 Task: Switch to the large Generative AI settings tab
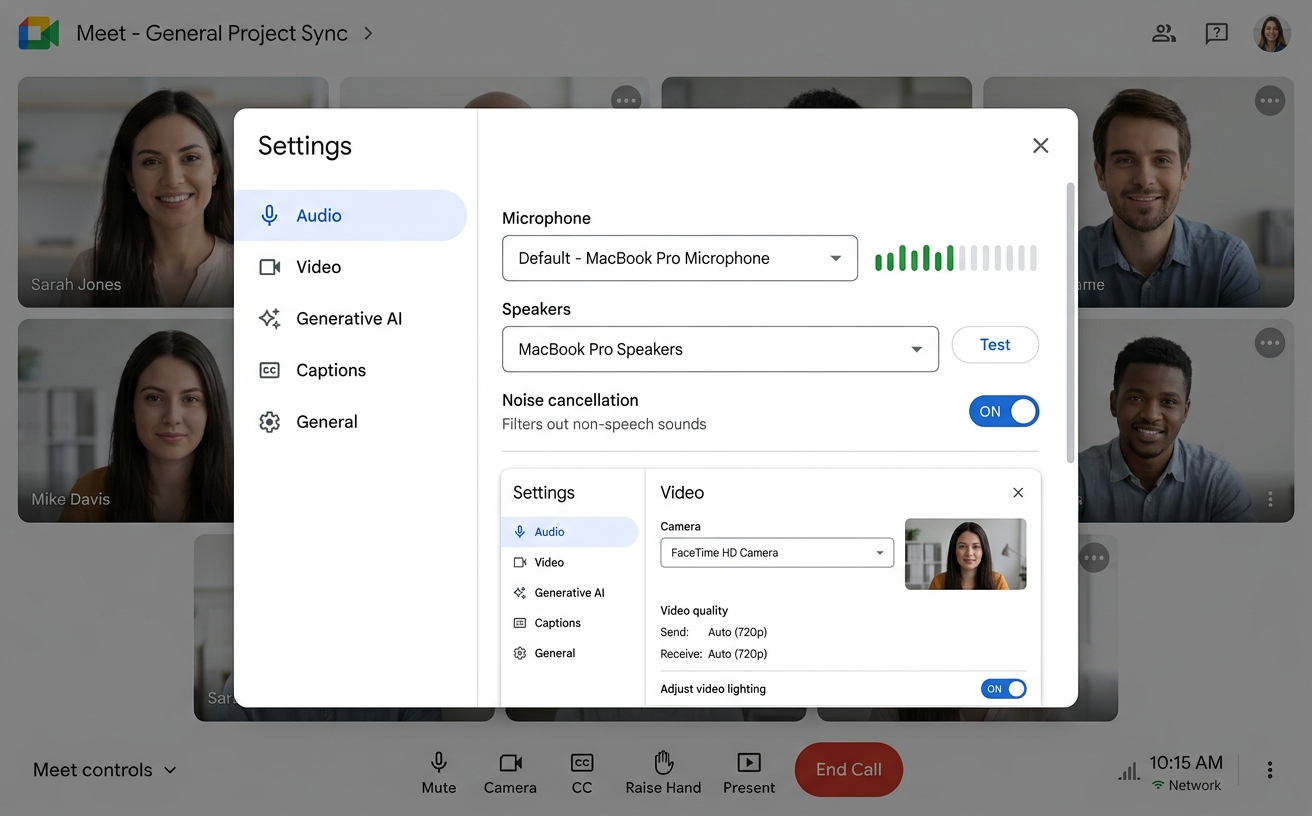(x=349, y=319)
